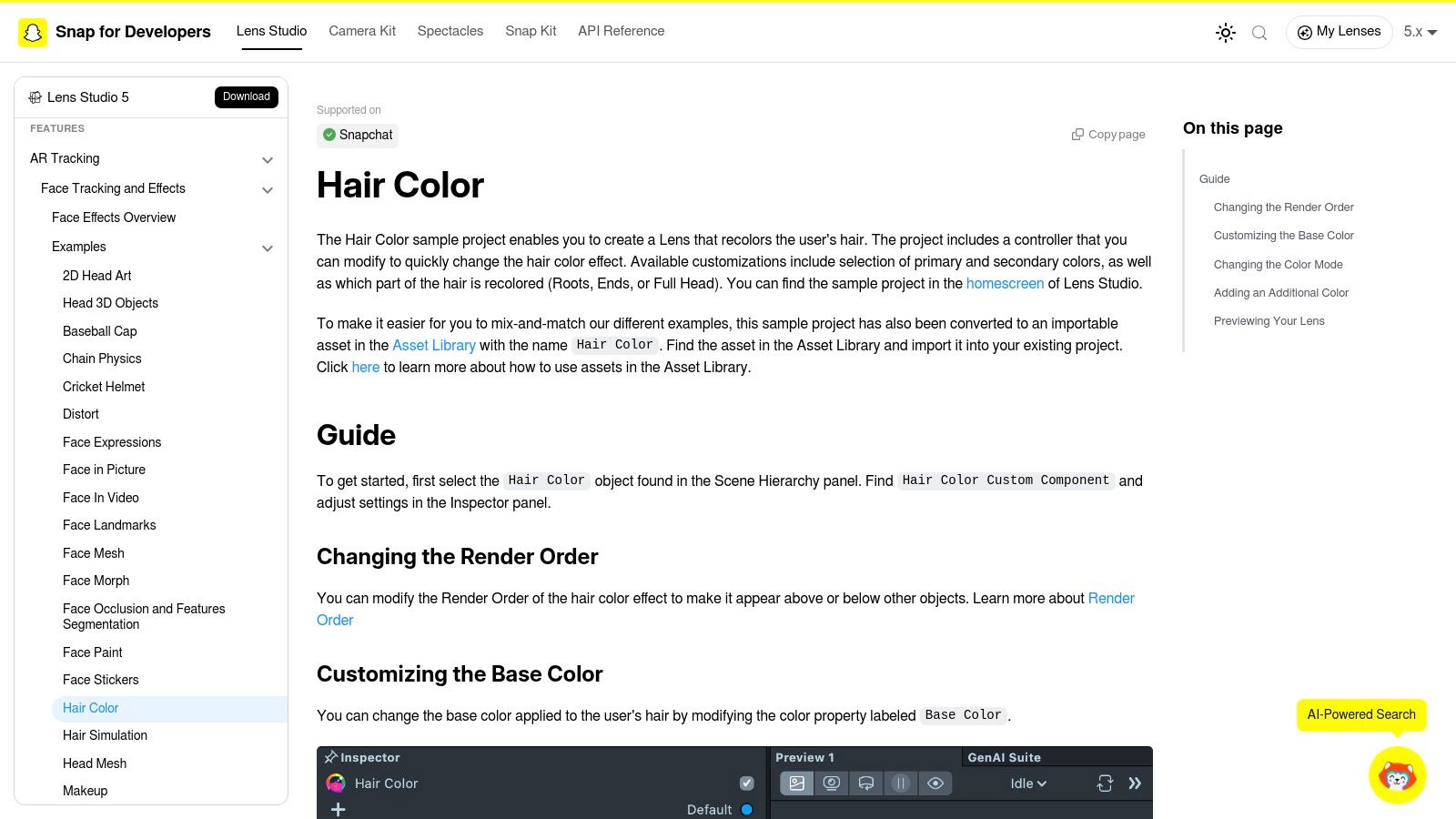Select image preview mode icon

tap(796, 784)
